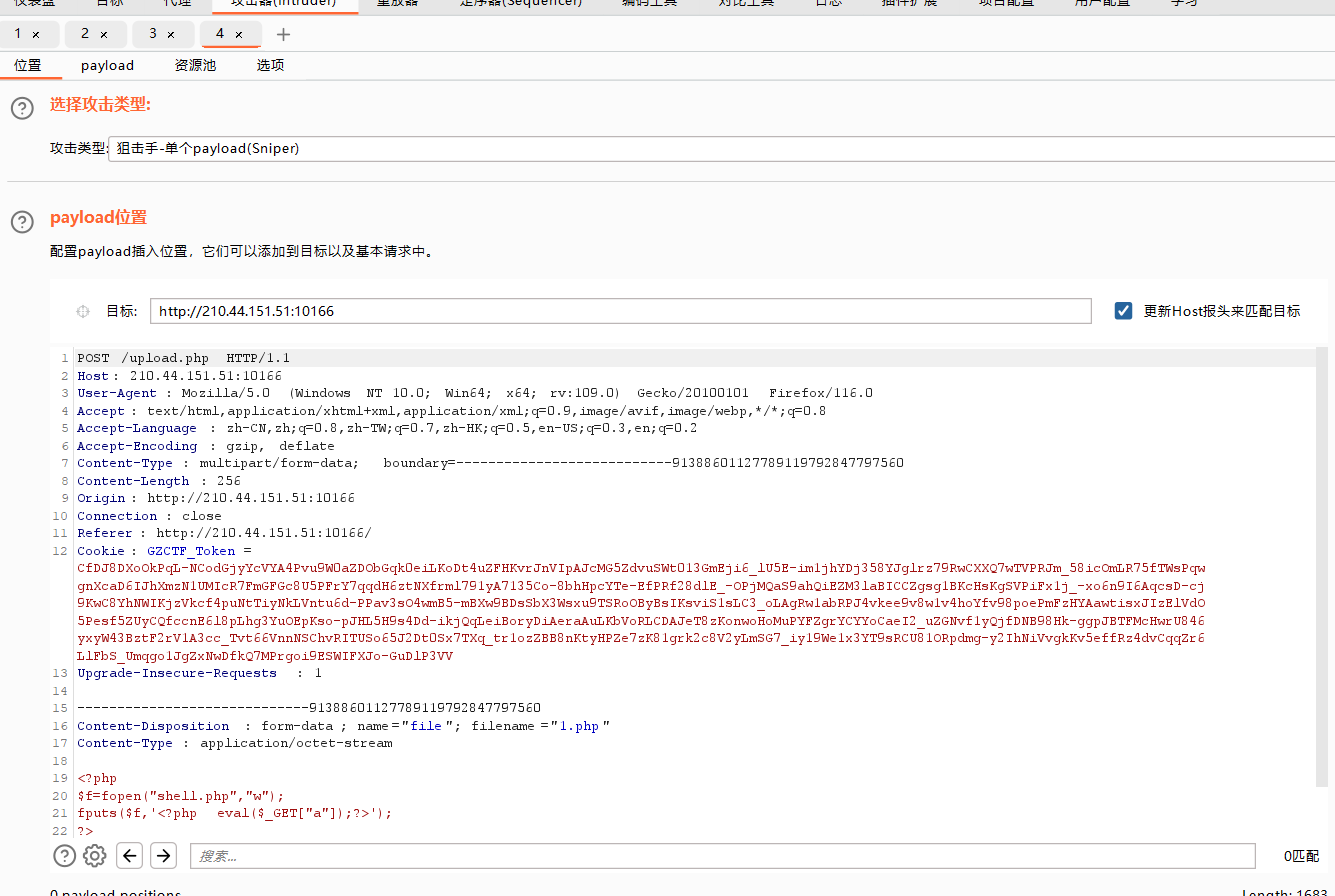Close Intruder tab 4 with its × icon
Image resolution: width=1335 pixels, height=896 pixels.
(239, 34)
